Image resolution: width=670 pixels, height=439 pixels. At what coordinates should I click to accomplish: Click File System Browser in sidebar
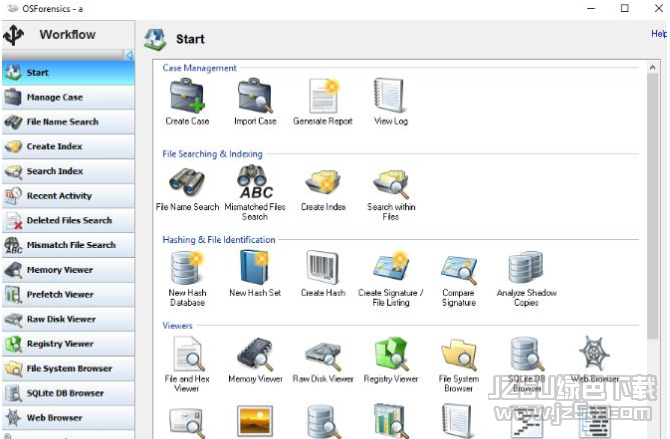pyautogui.click(x=68, y=368)
